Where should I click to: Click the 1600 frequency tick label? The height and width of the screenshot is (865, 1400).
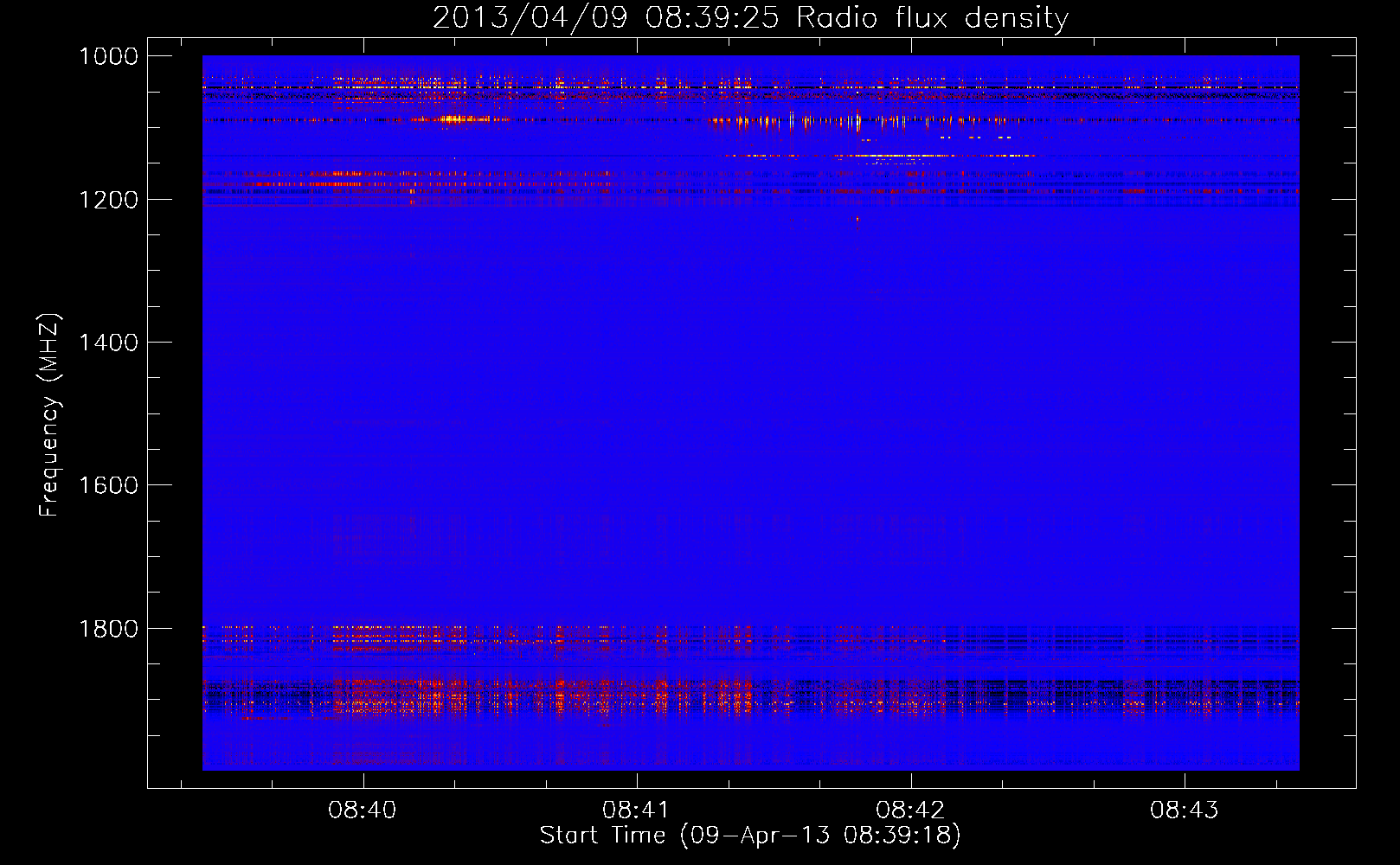tap(108, 485)
